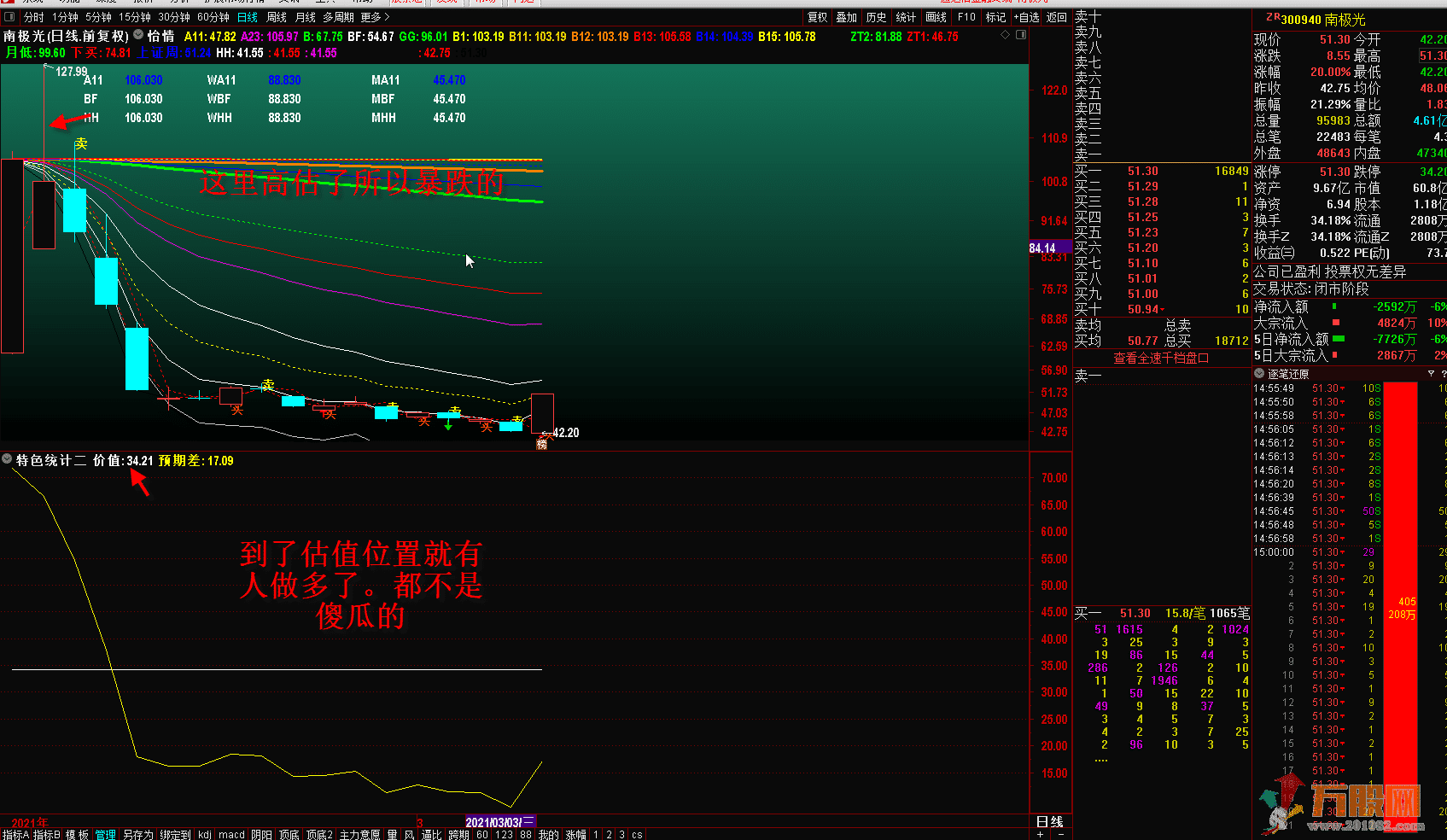Select the 顶底2 indicator tab
Screen dimensions: 1447x840
point(319,834)
